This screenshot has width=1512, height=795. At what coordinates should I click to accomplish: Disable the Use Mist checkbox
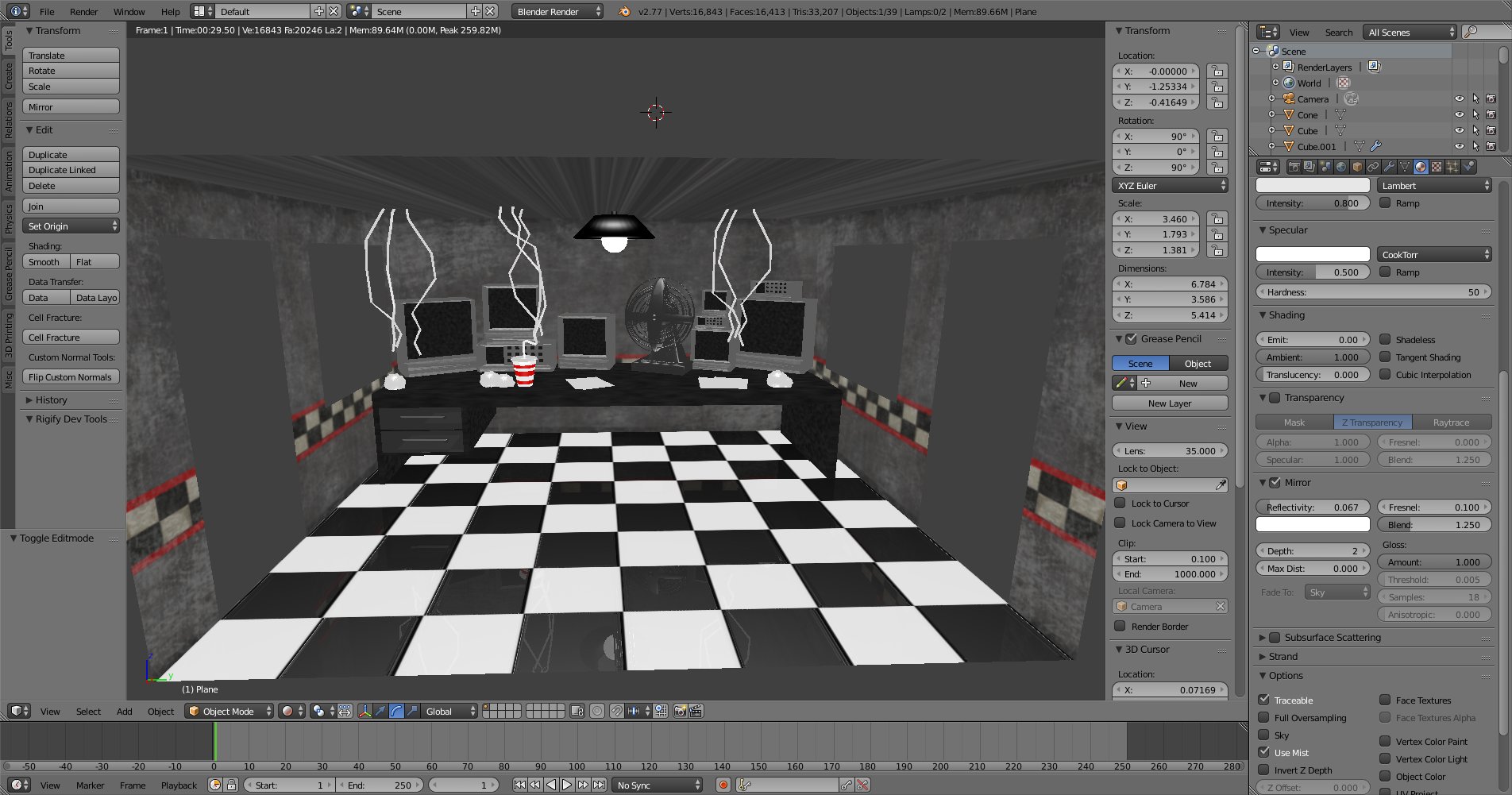(x=1263, y=752)
